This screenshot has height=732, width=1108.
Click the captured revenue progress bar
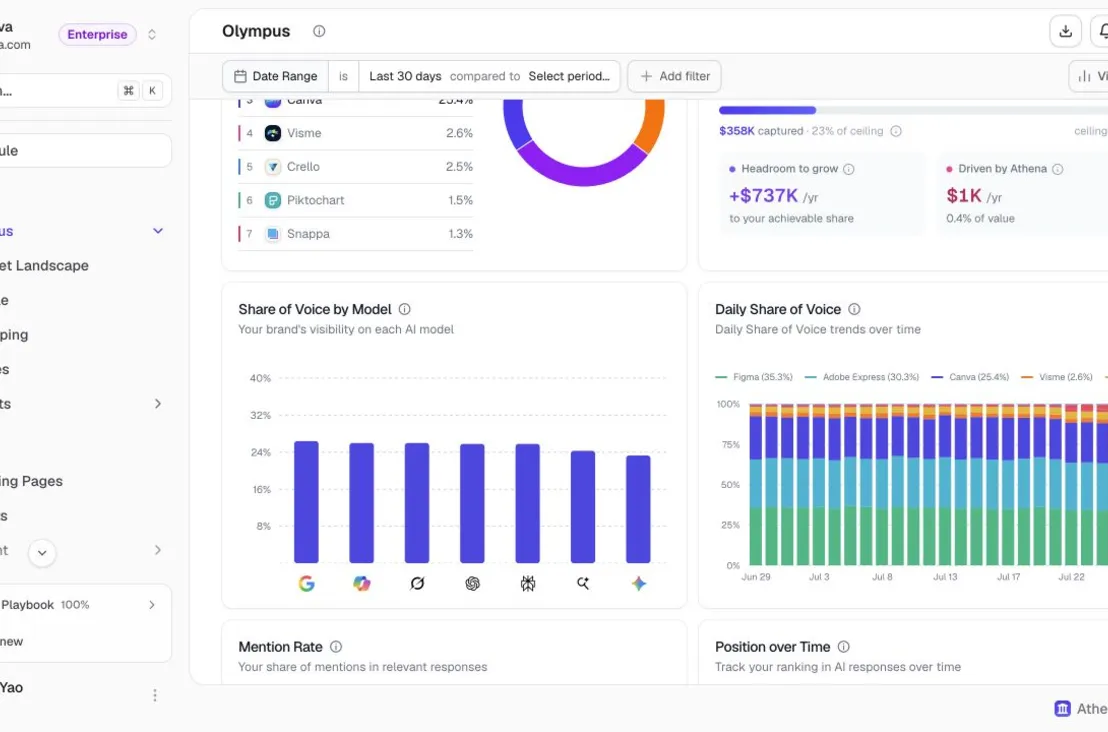(913, 110)
